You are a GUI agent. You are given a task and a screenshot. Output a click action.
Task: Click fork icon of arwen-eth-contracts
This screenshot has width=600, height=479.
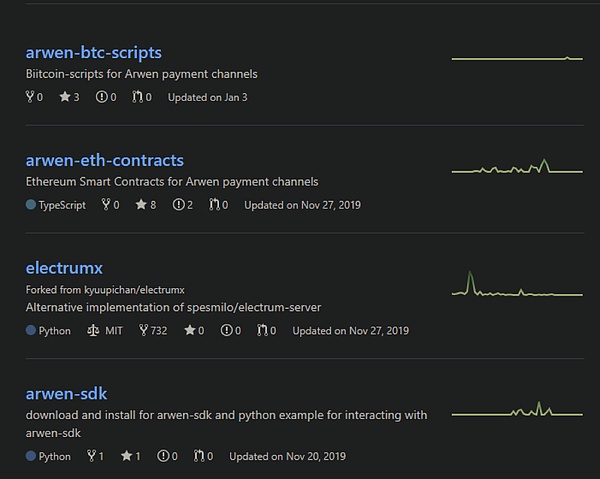[x=105, y=205]
